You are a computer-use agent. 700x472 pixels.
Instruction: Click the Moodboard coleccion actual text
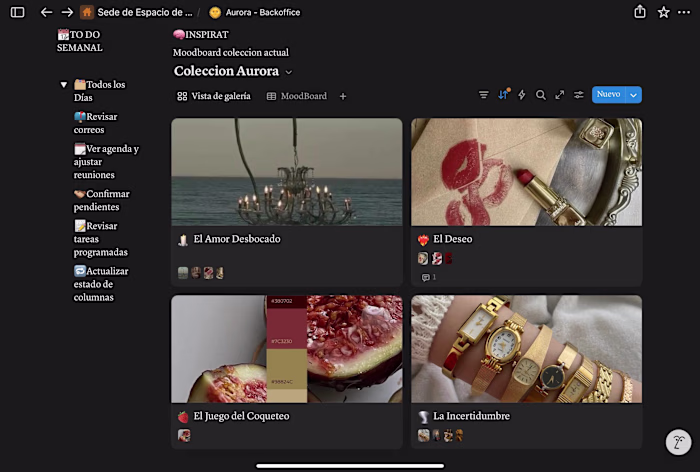click(231, 52)
